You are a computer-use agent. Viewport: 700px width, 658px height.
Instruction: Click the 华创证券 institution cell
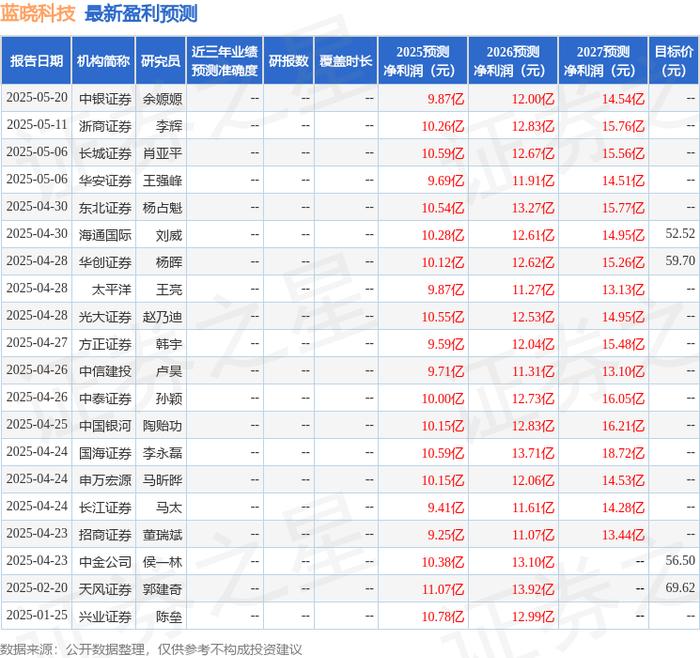pyautogui.click(x=105, y=262)
